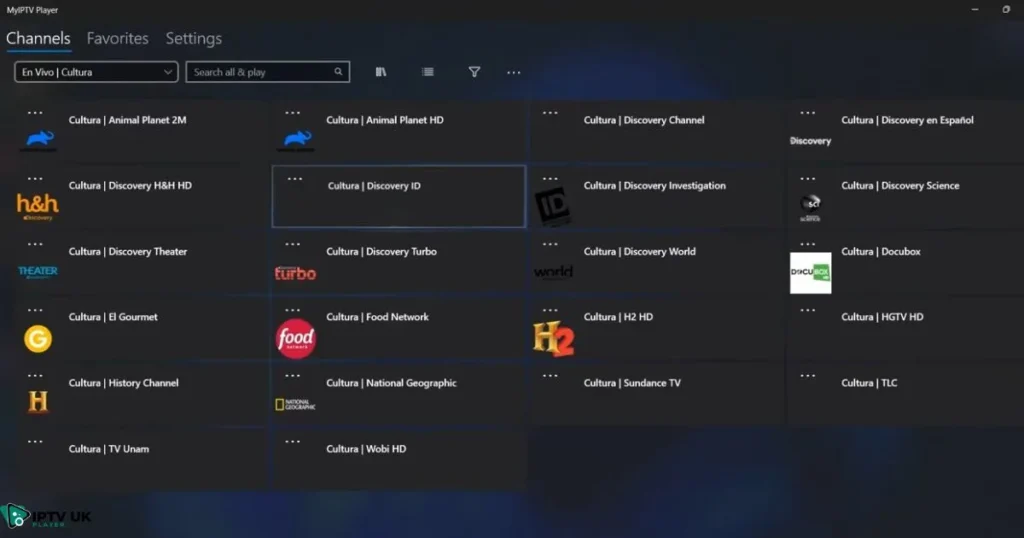Viewport: 1024px width, 538px height.
Task: Open the filter funnel icon
Action: point(475,72)
